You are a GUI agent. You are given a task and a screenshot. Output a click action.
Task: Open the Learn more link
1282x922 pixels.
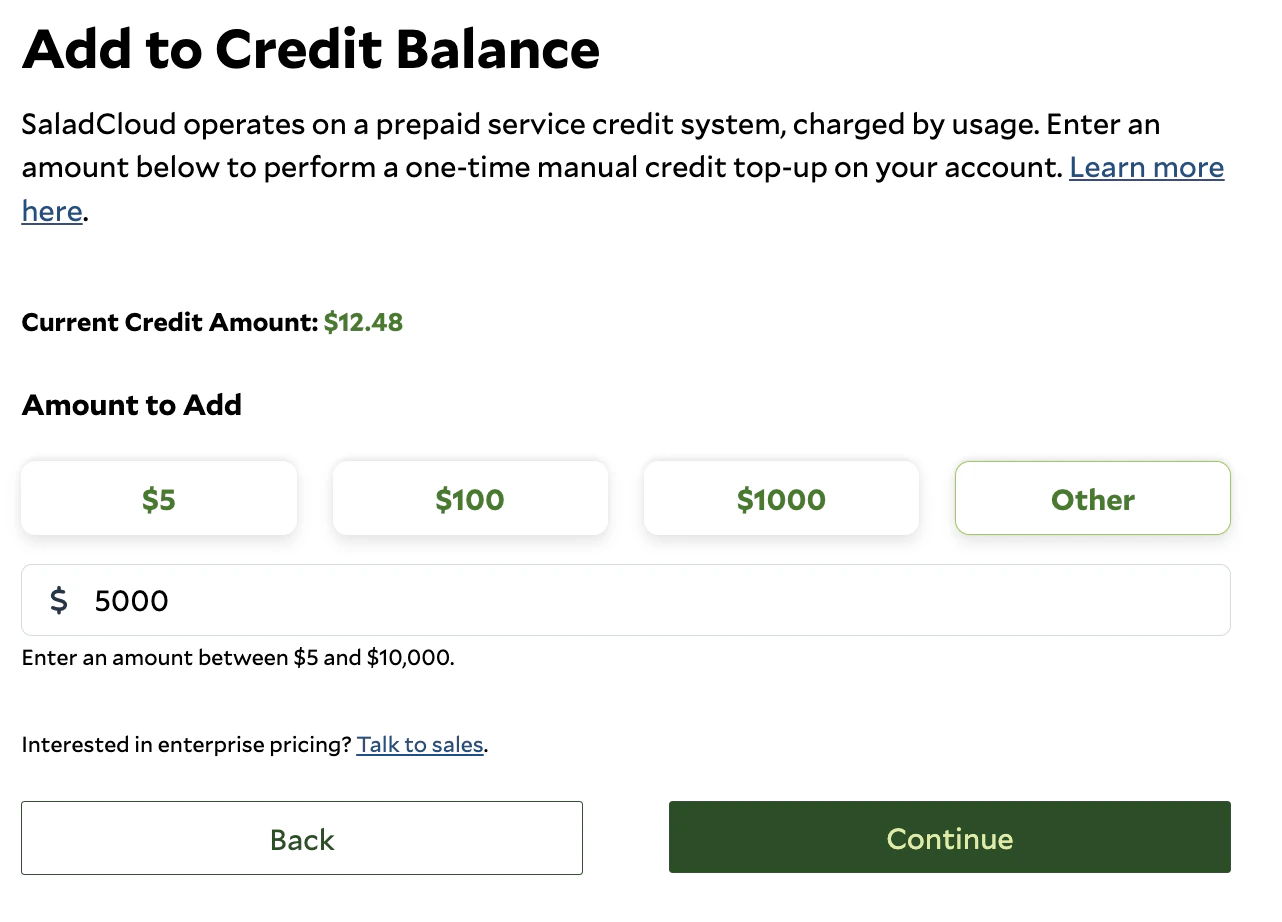1147,167
